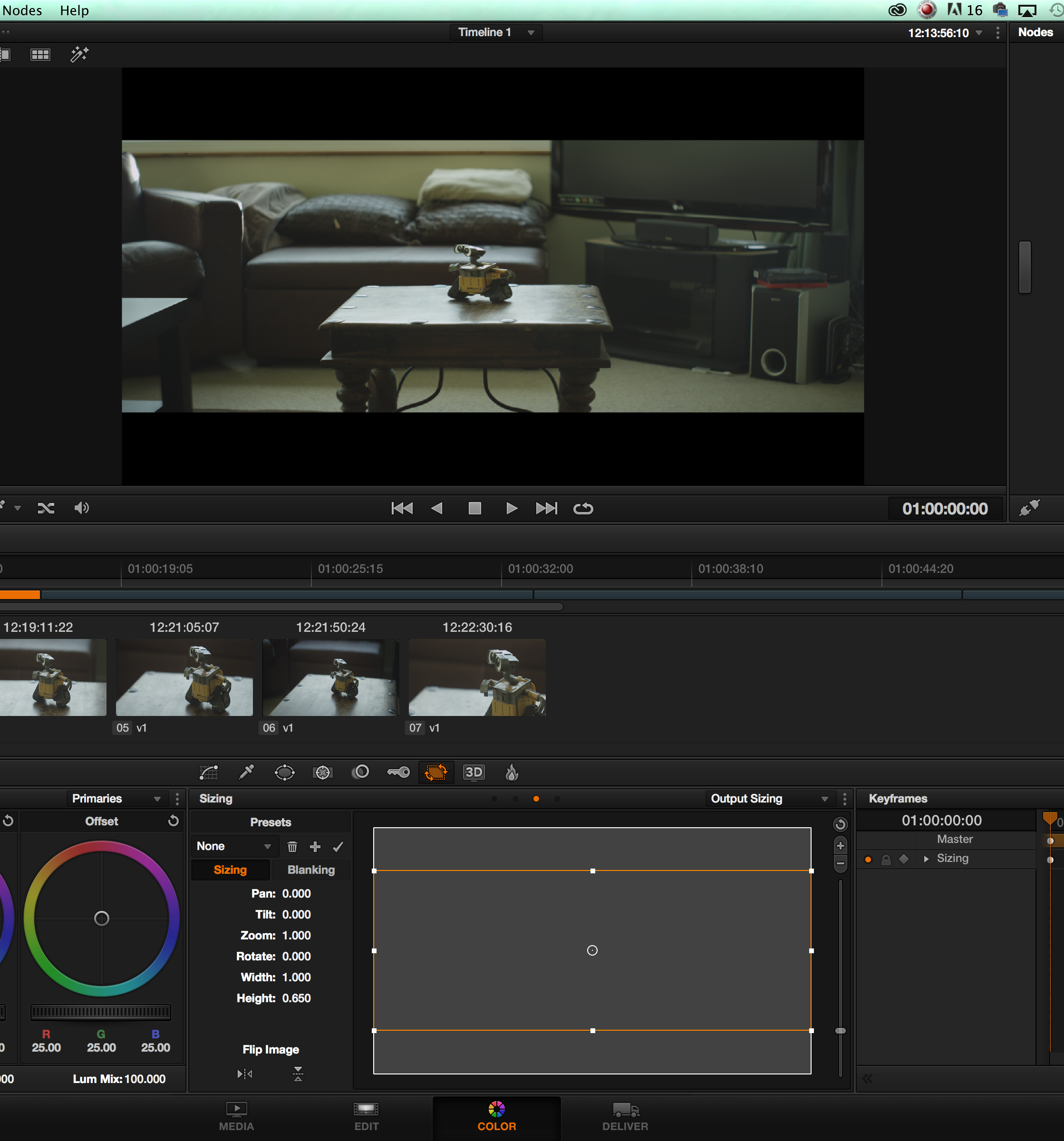The width and height of the screenshot is (1064, 1141).
Task: Open AirPlay display menu bar icon
Action: tap(1027, 10)
